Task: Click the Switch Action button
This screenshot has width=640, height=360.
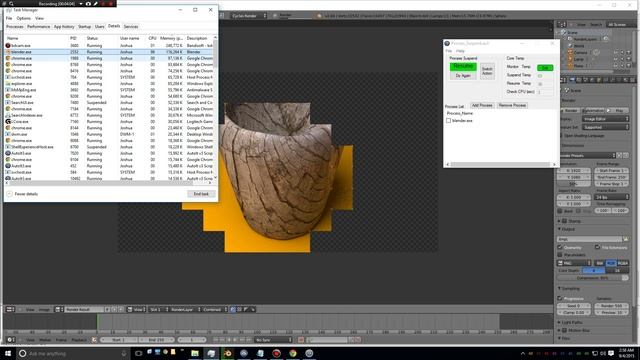Action: (487, 71)
